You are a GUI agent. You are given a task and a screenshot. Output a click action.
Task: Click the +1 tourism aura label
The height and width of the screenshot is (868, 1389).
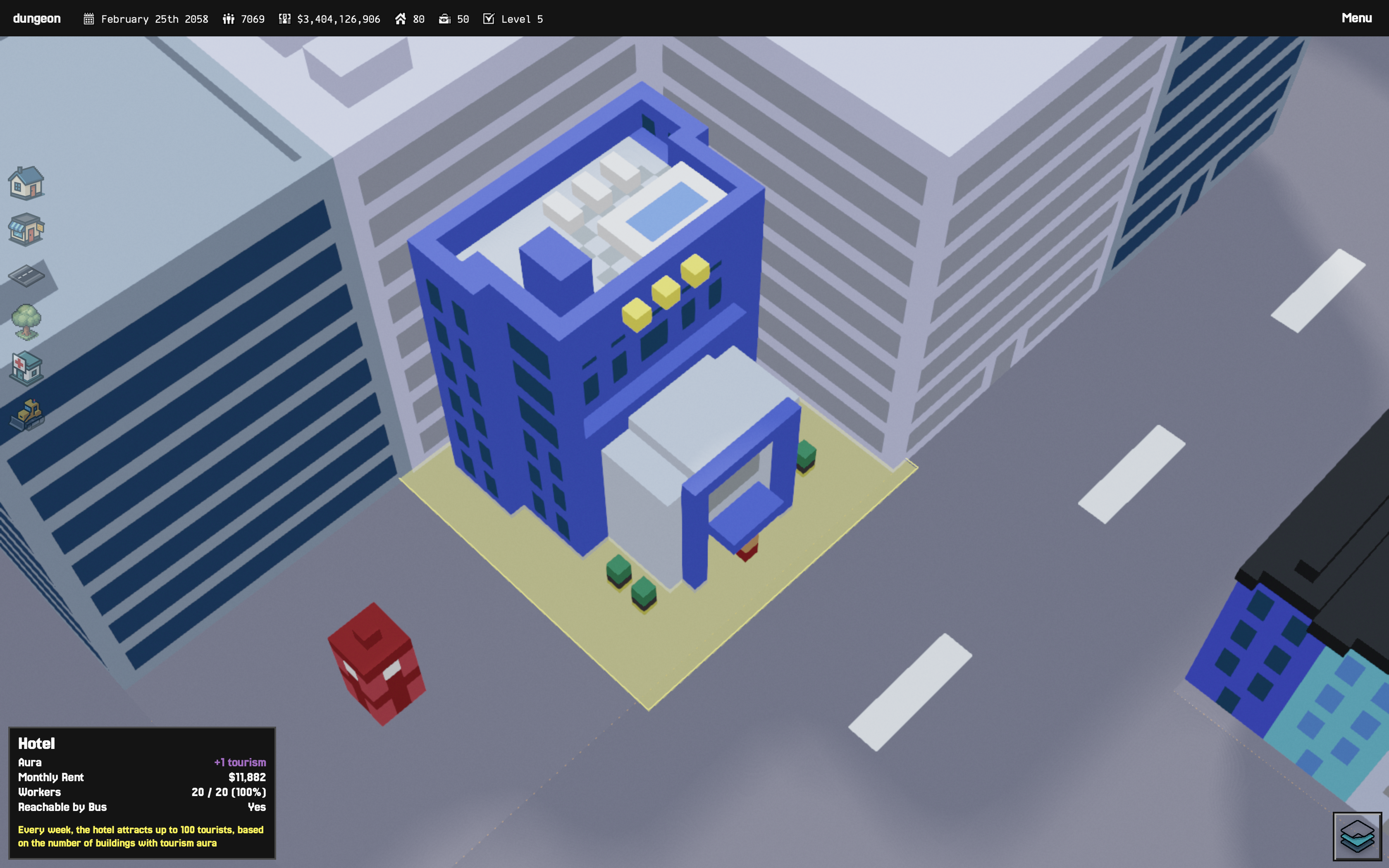pyautogui.click(x=240, y=762)
